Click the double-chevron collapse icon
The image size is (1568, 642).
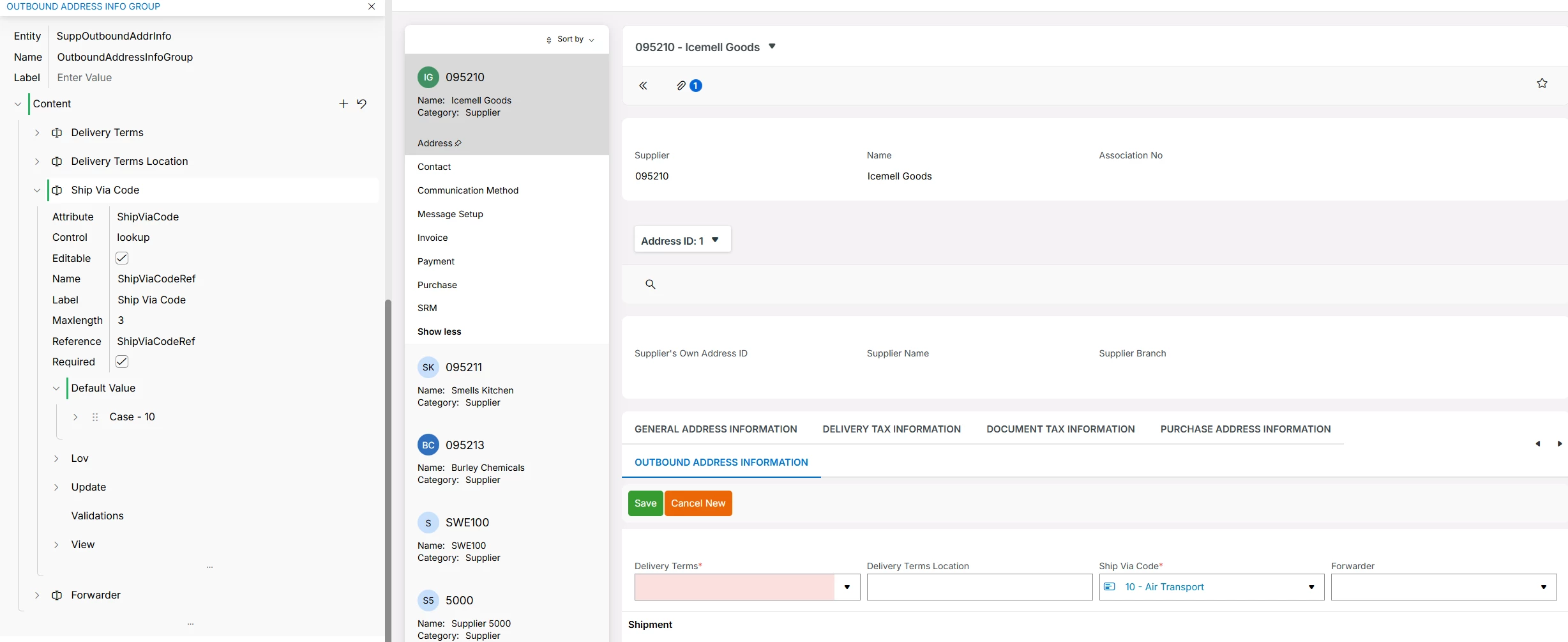643,86
